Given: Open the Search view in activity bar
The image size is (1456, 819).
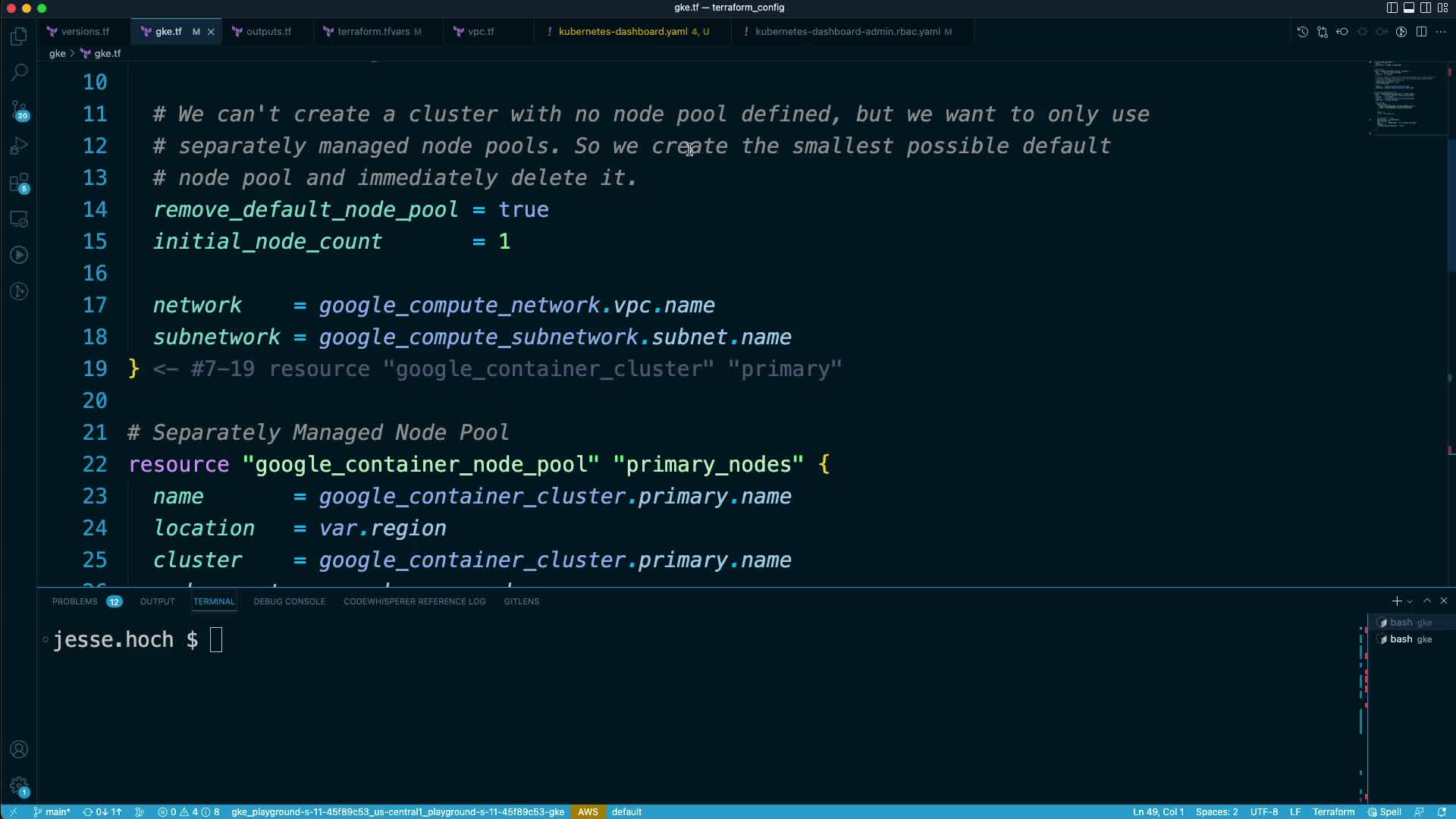Looking at the screenshot, I should coord(19,73).
